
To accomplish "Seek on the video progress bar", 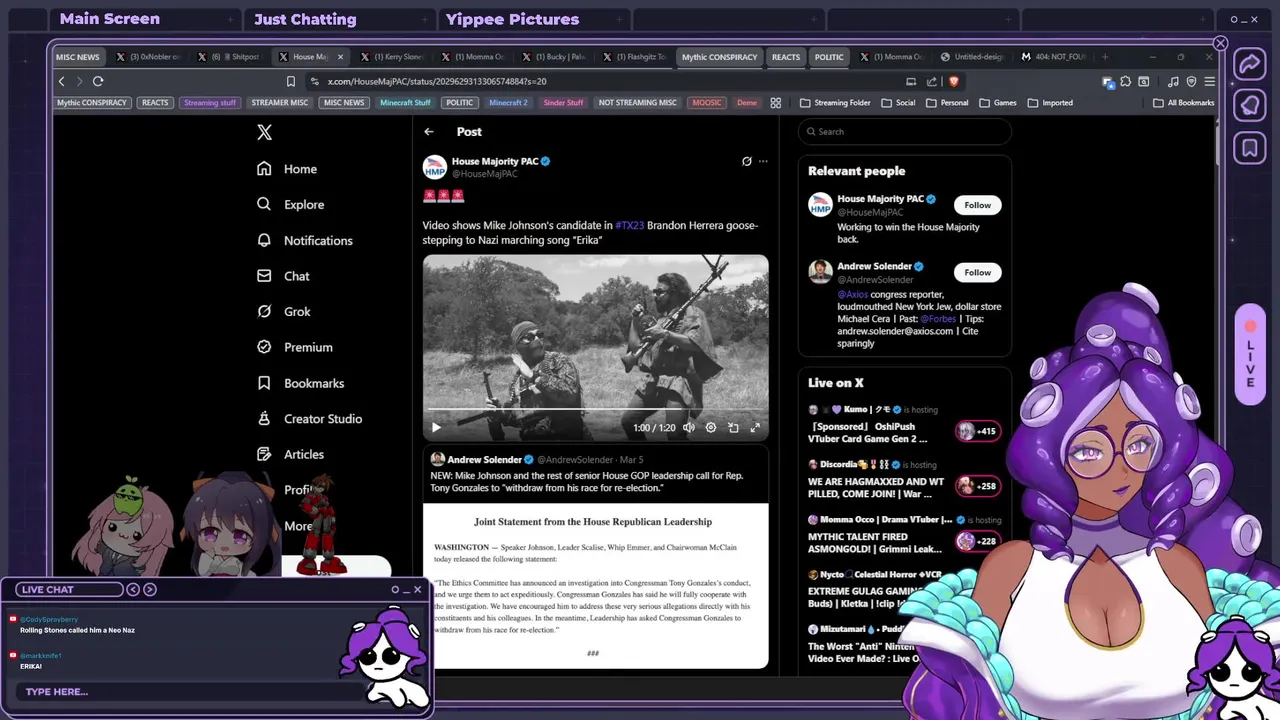I will 595,409.
